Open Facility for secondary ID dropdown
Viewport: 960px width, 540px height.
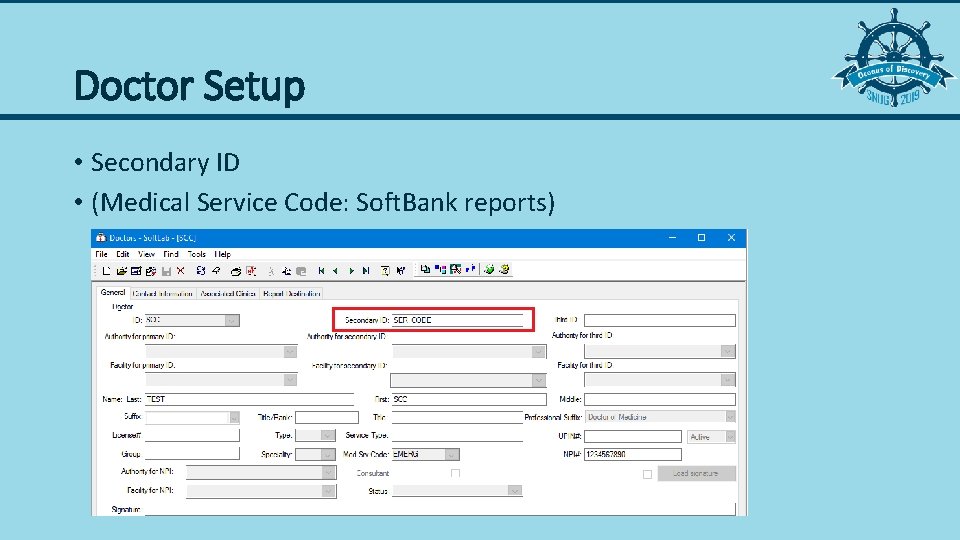[x=538, y=380]
